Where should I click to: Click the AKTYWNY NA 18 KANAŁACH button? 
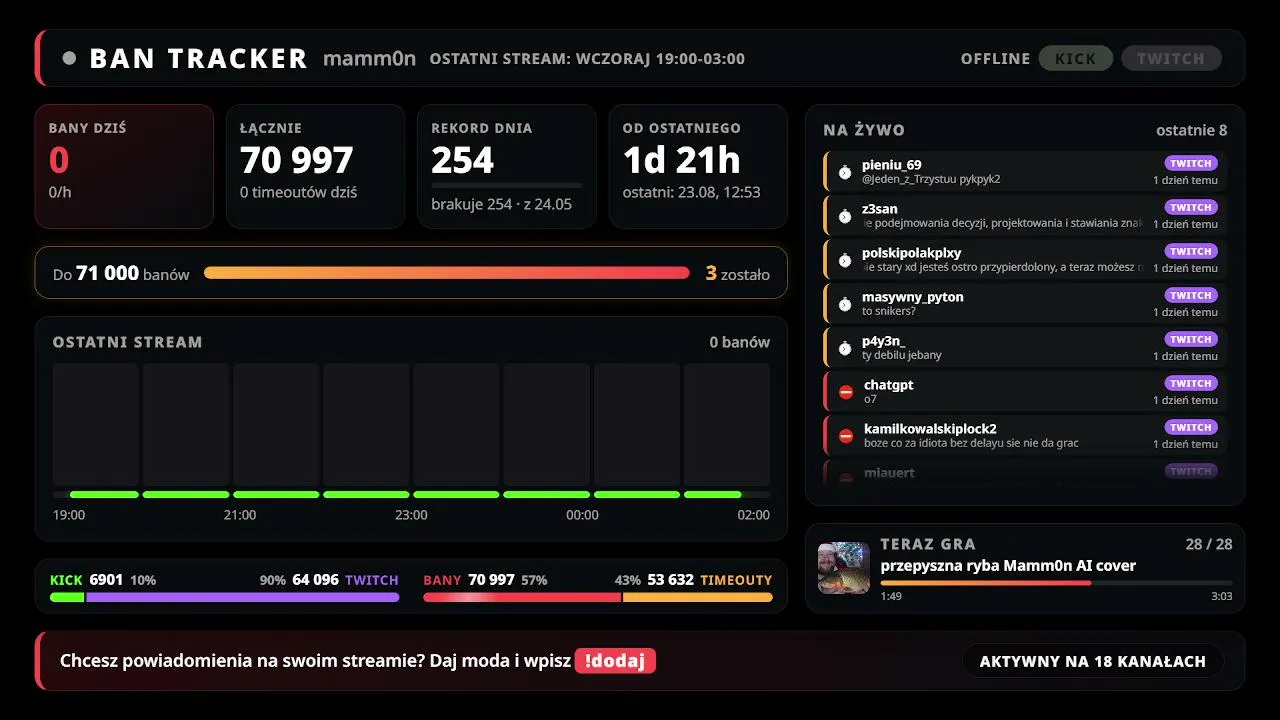[x=1093, y=661]
